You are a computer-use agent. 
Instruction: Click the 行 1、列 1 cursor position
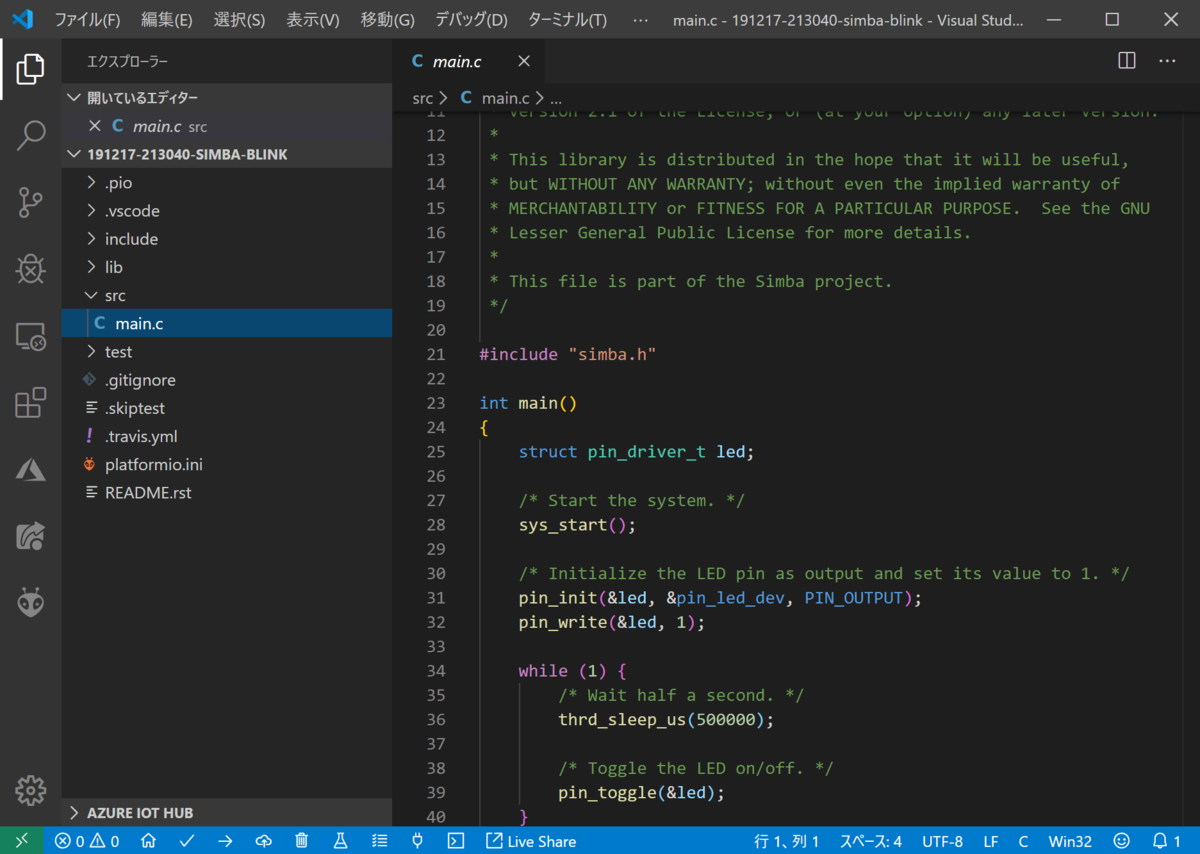(787, 841)
